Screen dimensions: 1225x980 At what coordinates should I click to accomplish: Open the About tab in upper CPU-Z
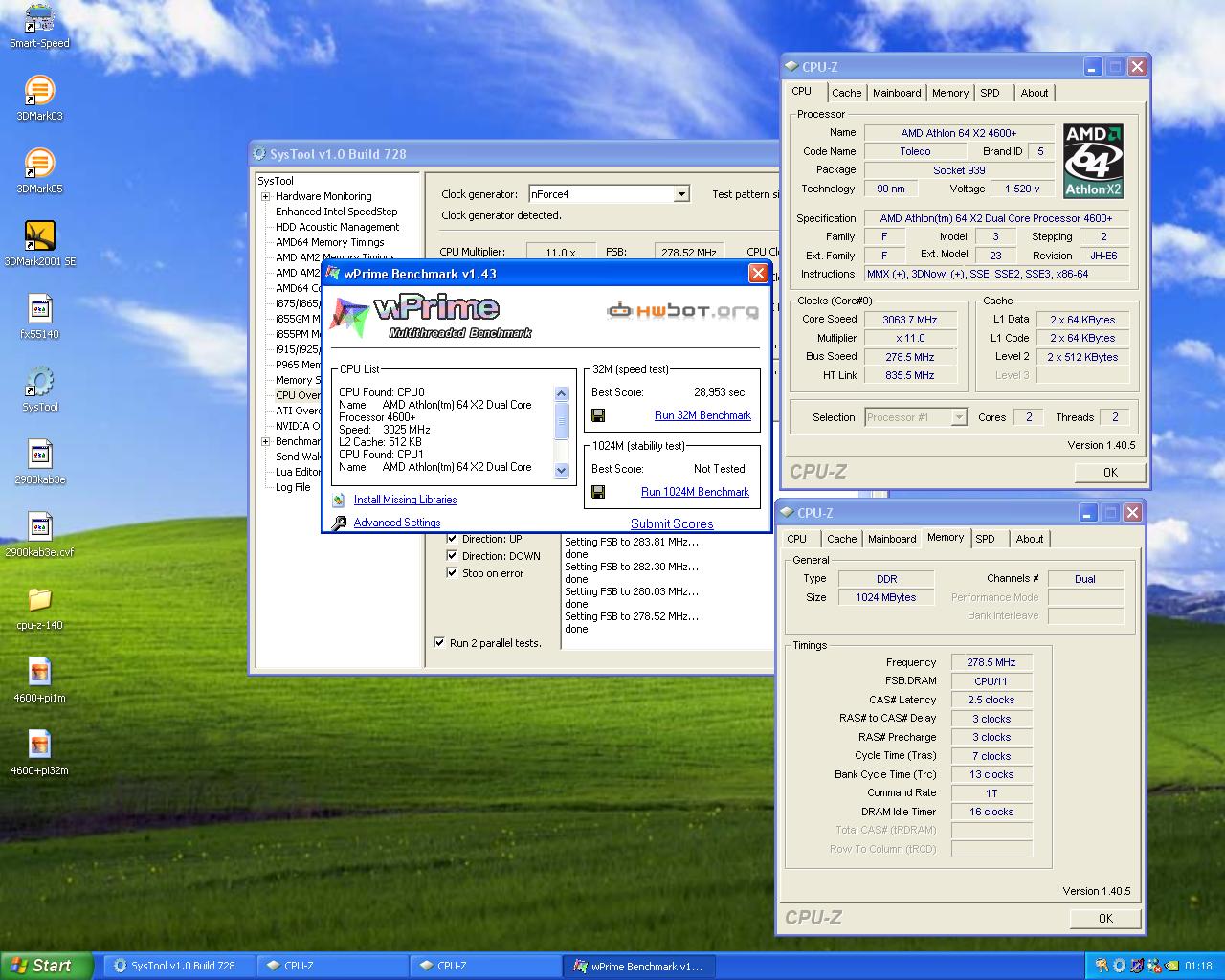pyautogui.click(x=1035, y=93)
